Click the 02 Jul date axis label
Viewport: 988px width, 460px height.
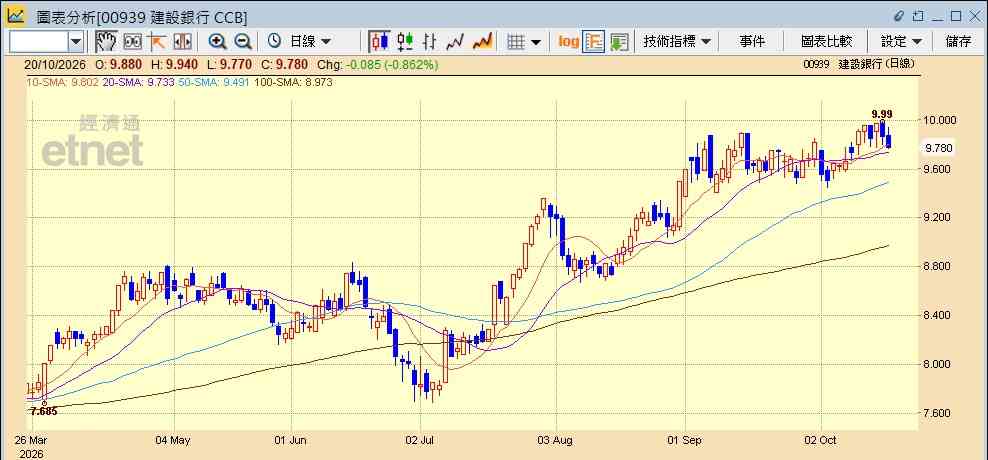click(420, 440)
